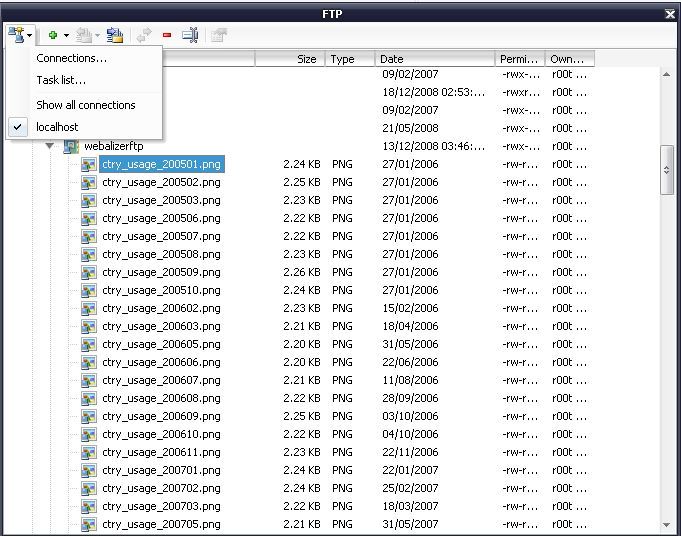
Task: Click the 25/02/2007 date cell
Action: [x=410, y=489]
